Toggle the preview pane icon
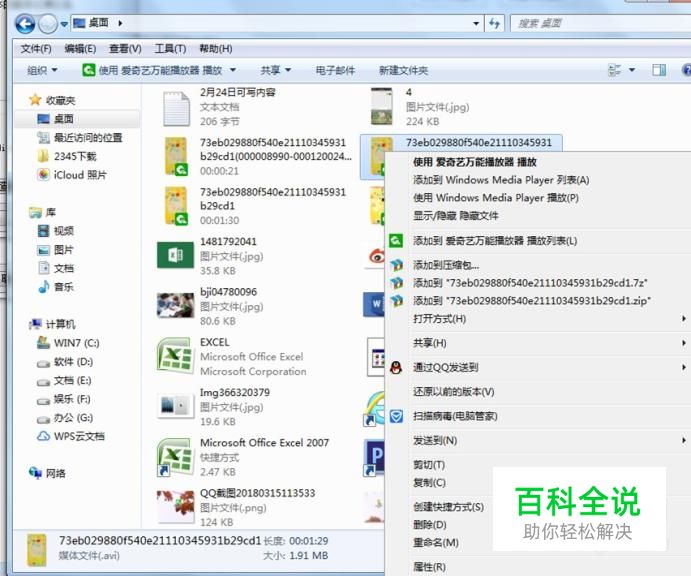This screenshot has width=691, height=576. 659,70
